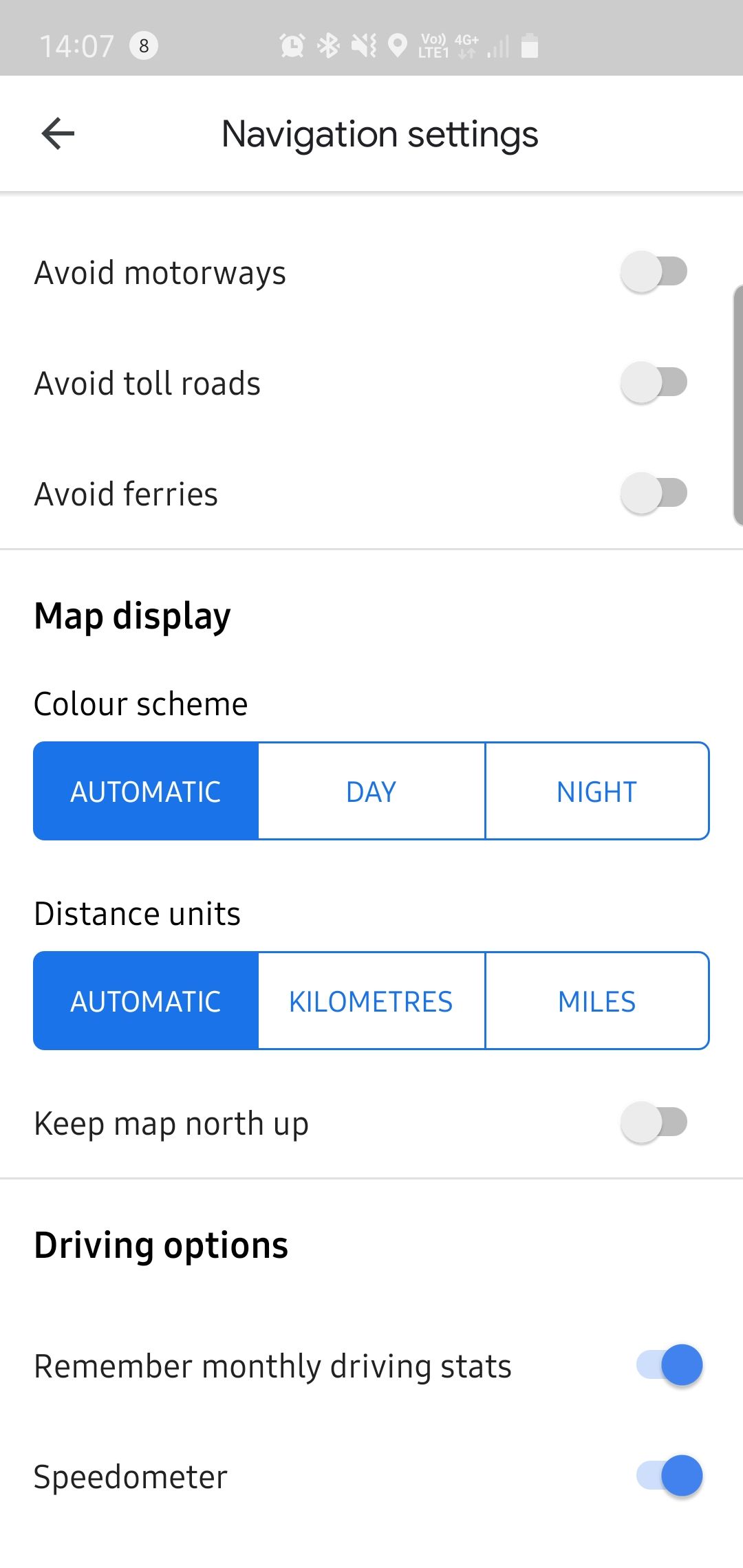Image resolution: width=743 pixels, height=1568 pixels.
Task: Tap the battery status icon
Action: click(529, 46)
